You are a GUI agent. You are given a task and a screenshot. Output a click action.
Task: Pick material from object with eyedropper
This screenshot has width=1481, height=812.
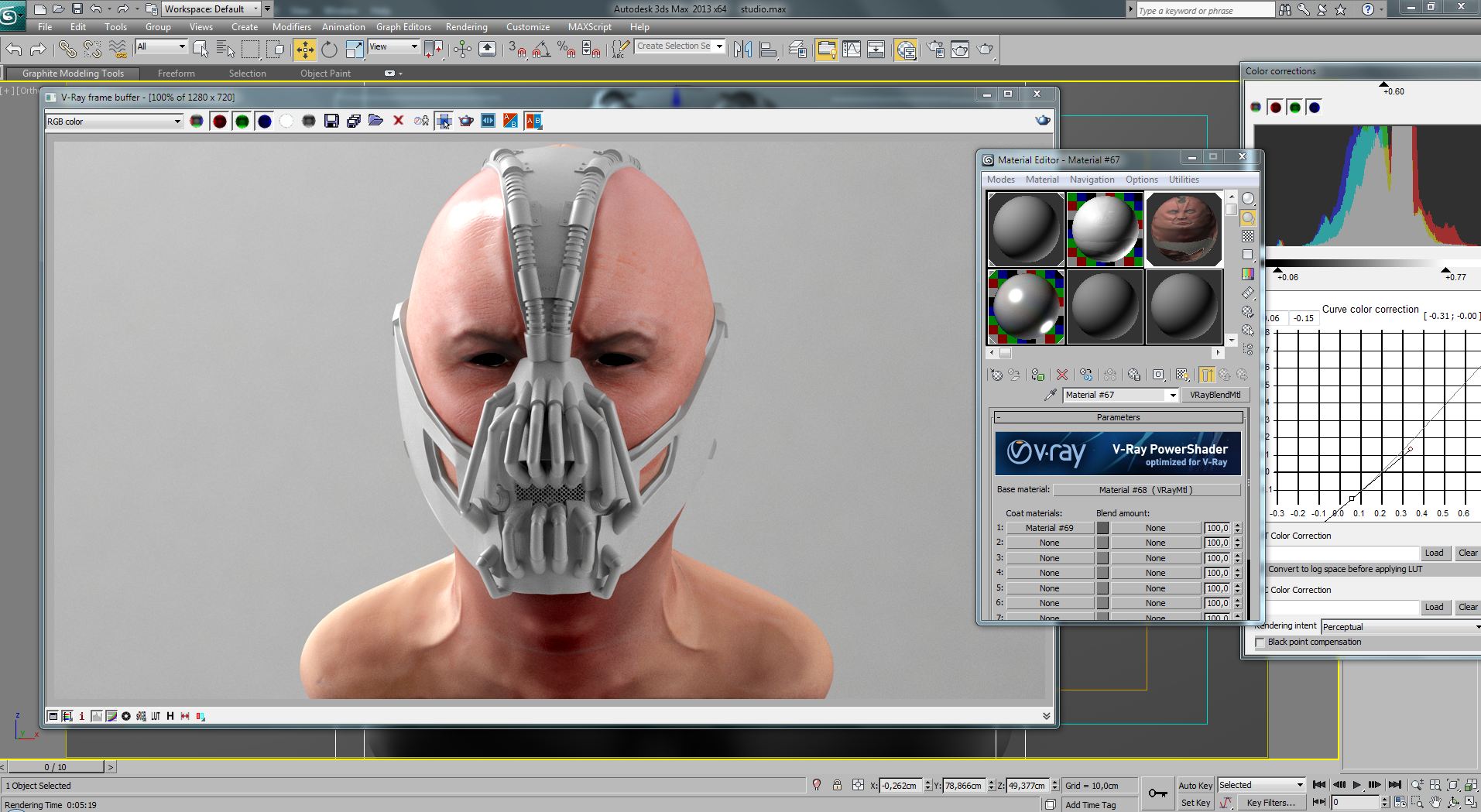pyautogui.click(x=1050, y=395)
